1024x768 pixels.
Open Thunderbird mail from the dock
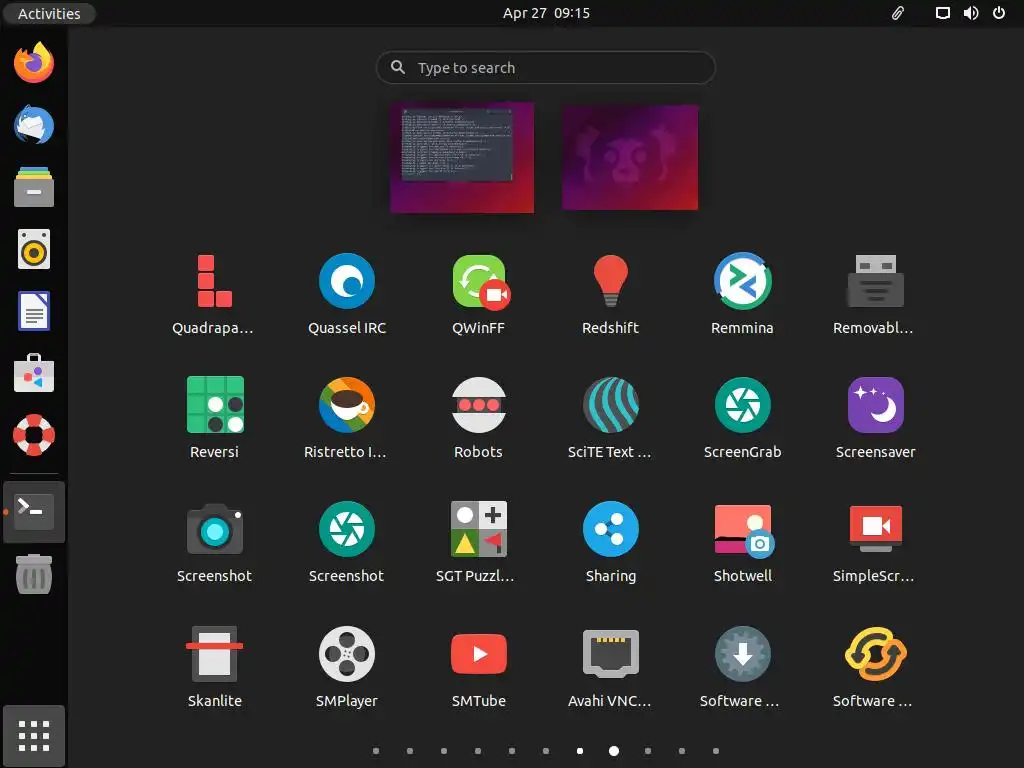point(34,125)
